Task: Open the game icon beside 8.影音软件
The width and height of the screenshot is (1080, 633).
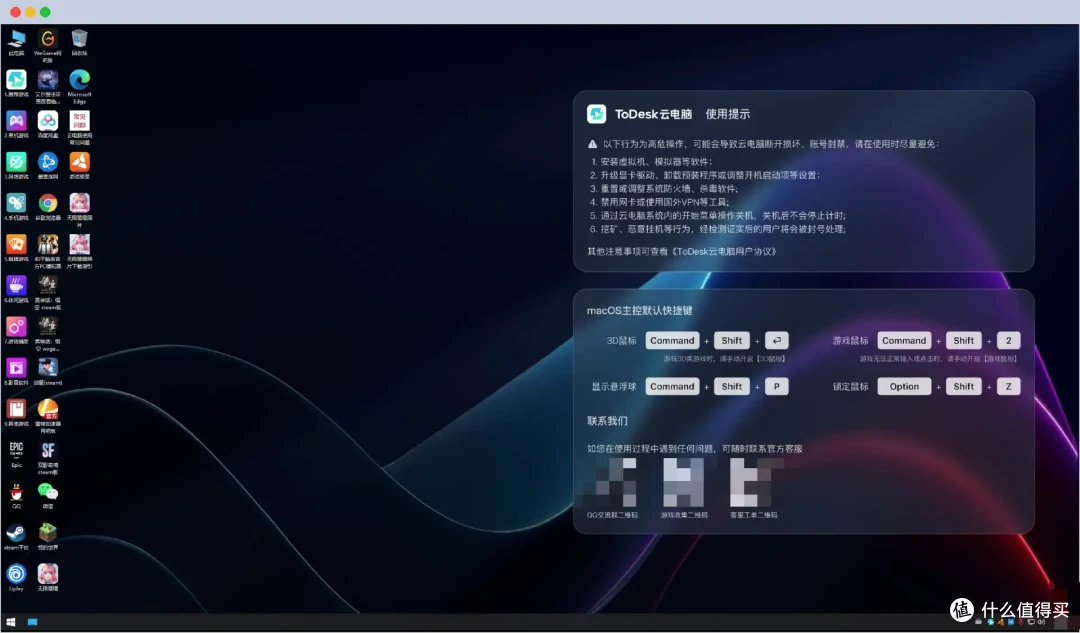Action: coord(48,368)
